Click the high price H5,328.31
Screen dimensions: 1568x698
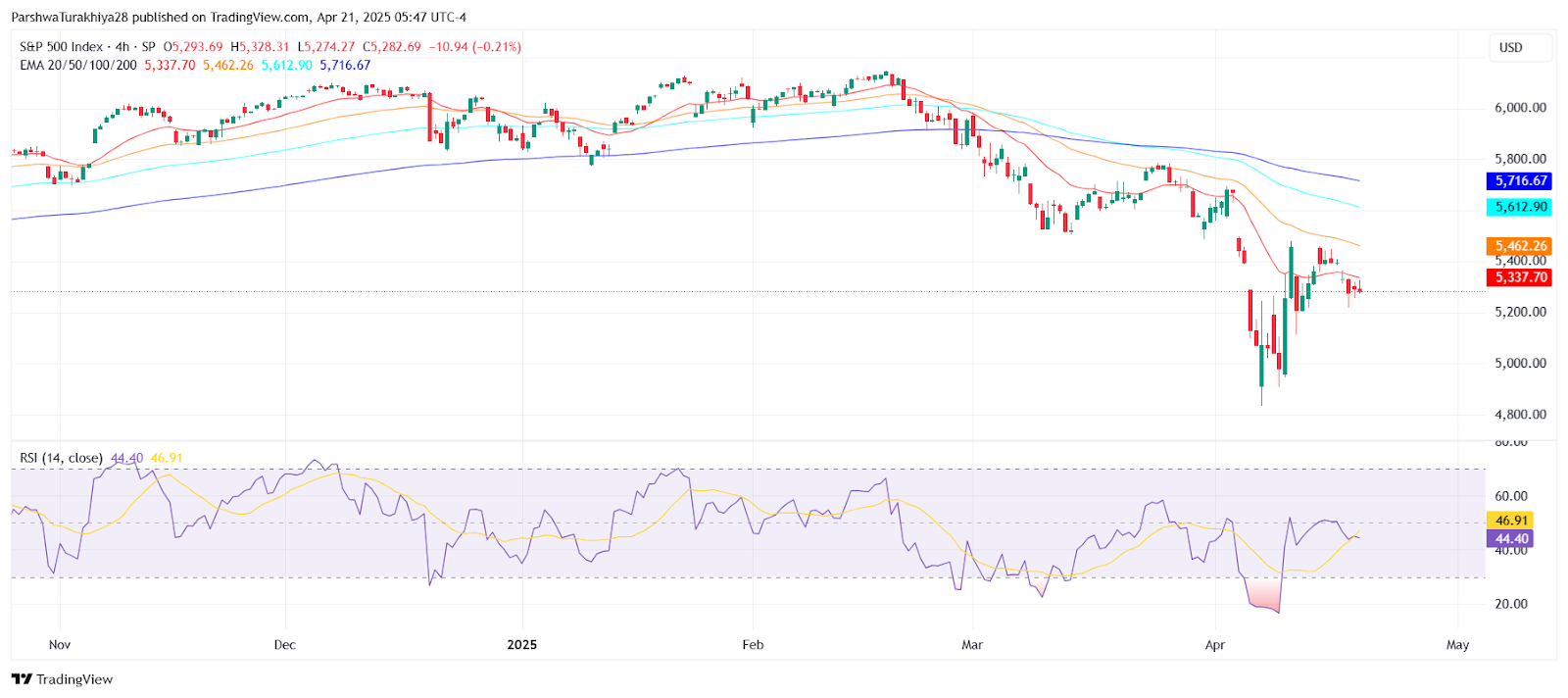[260, 47]
